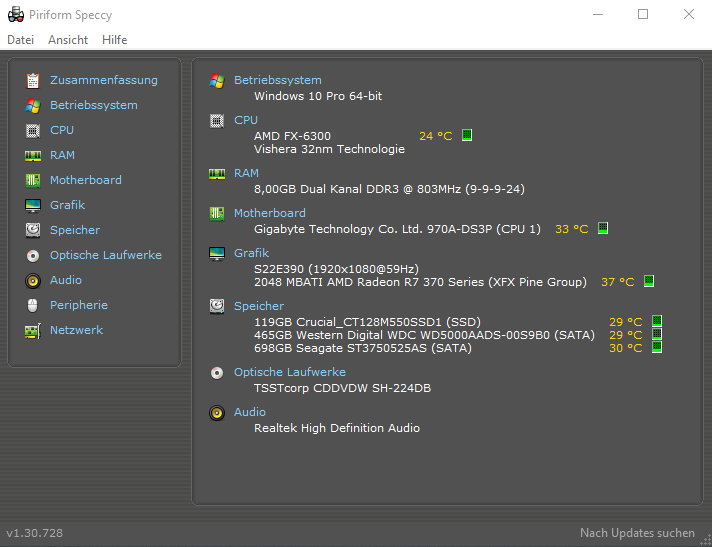Image resolution: width=712 pixels, height=547 pixels.
Task: Select Netzwerk in the sidebar
Action: [76, 330]
